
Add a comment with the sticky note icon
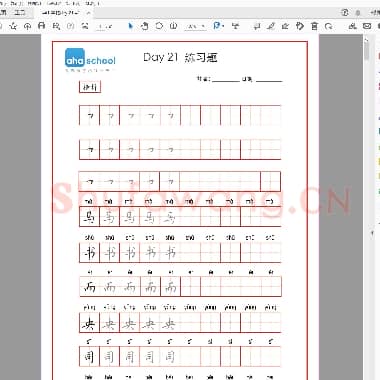coord(257,26)
